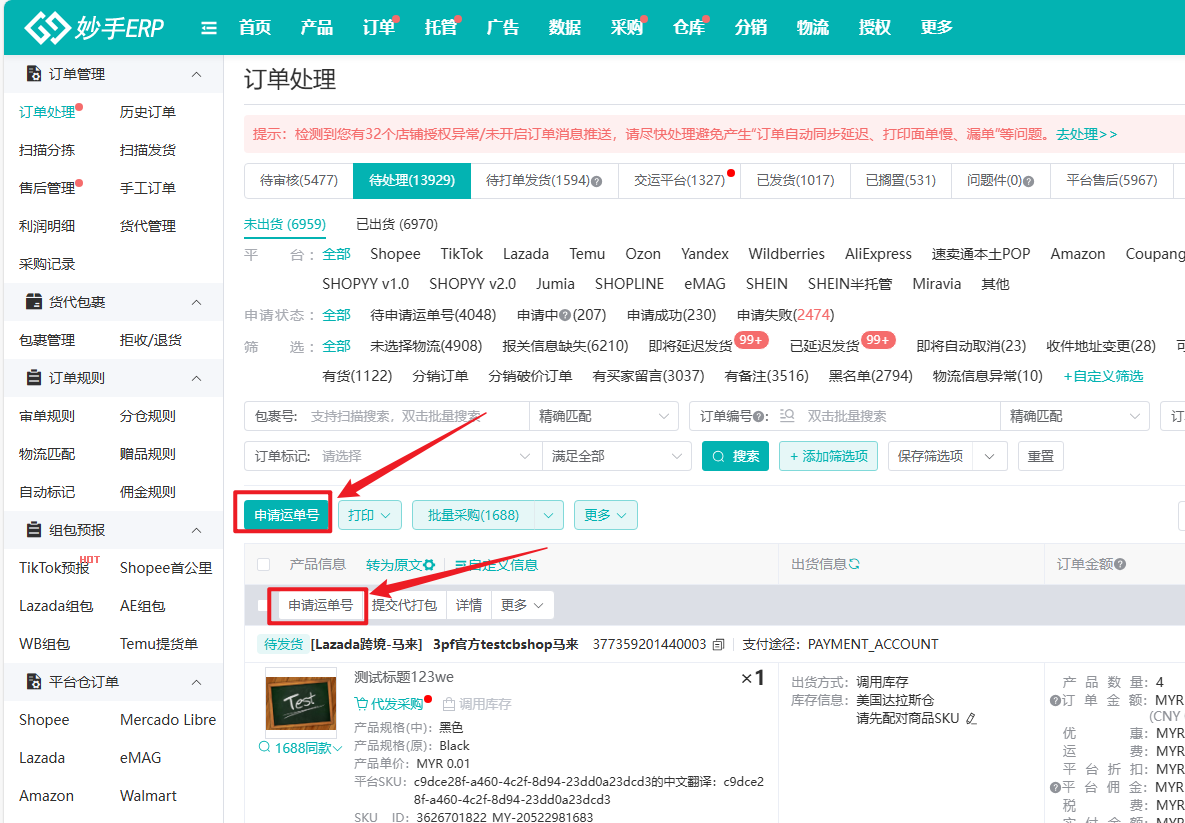Viewport: 1185px width, 823px height.
Task: Switch to the 待审核(5477) tab
Action: pyautogui.click(x=299, y=181)
